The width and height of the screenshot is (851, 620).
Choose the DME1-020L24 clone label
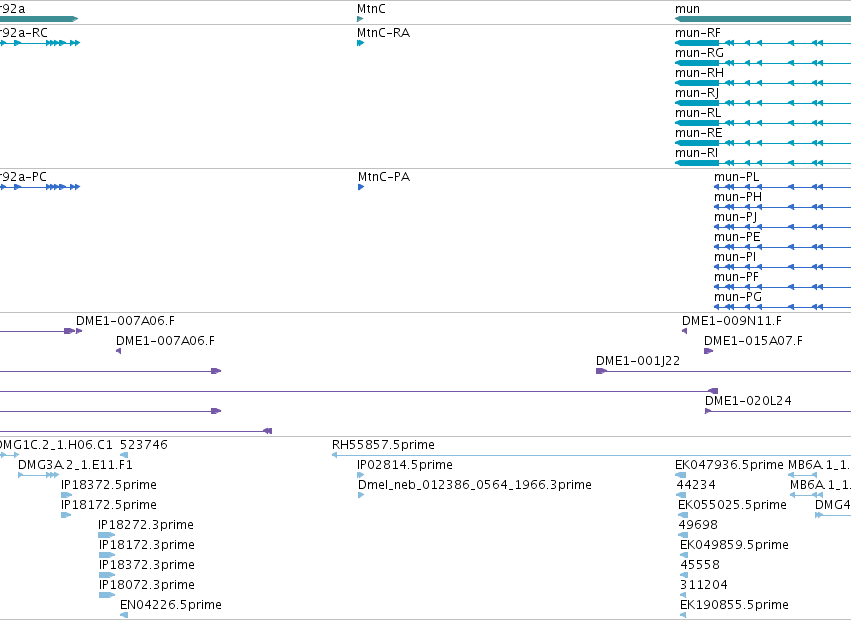748,401
